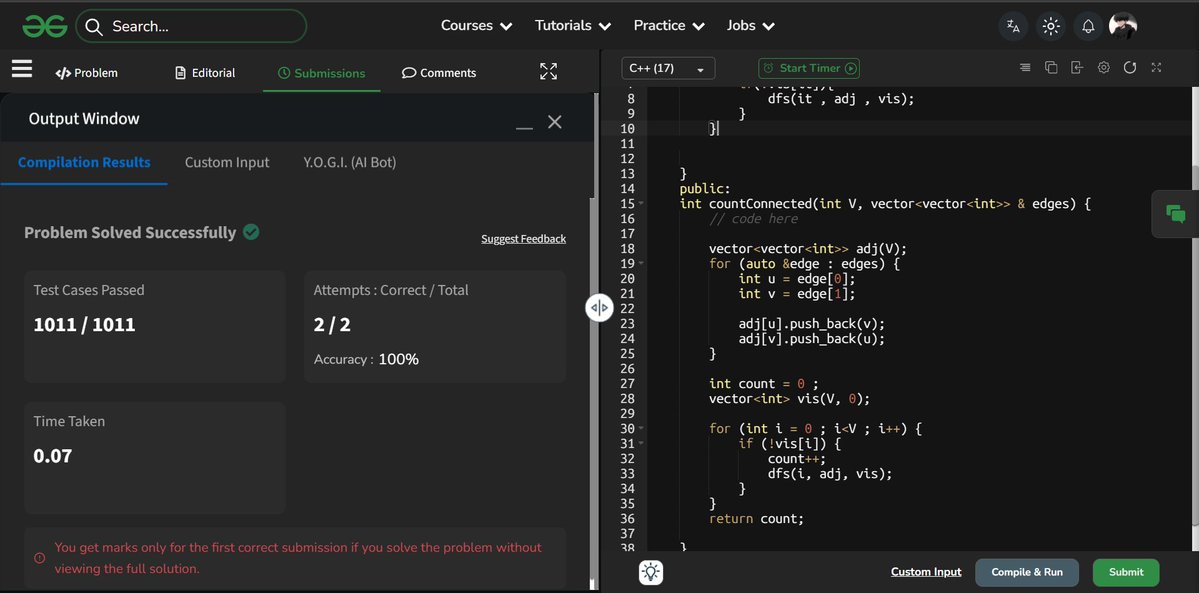Toggle light theme sun icon
The width and height of the screenshot is (1199, 593).
(x=1051, y=26)
